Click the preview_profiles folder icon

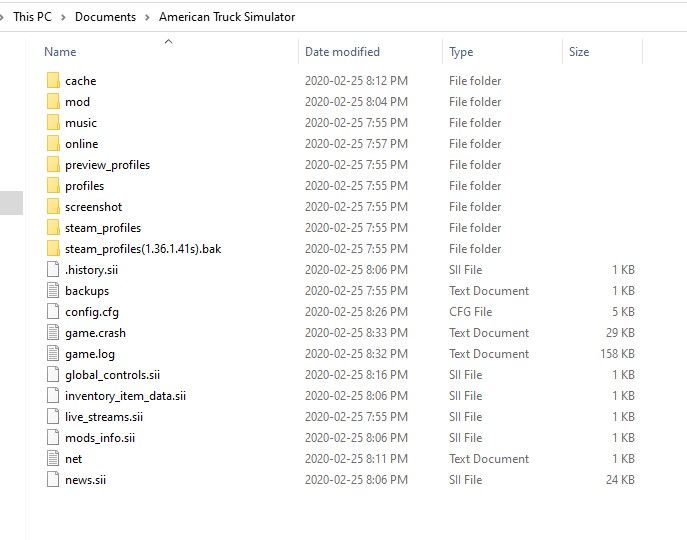tap(53, 165)
